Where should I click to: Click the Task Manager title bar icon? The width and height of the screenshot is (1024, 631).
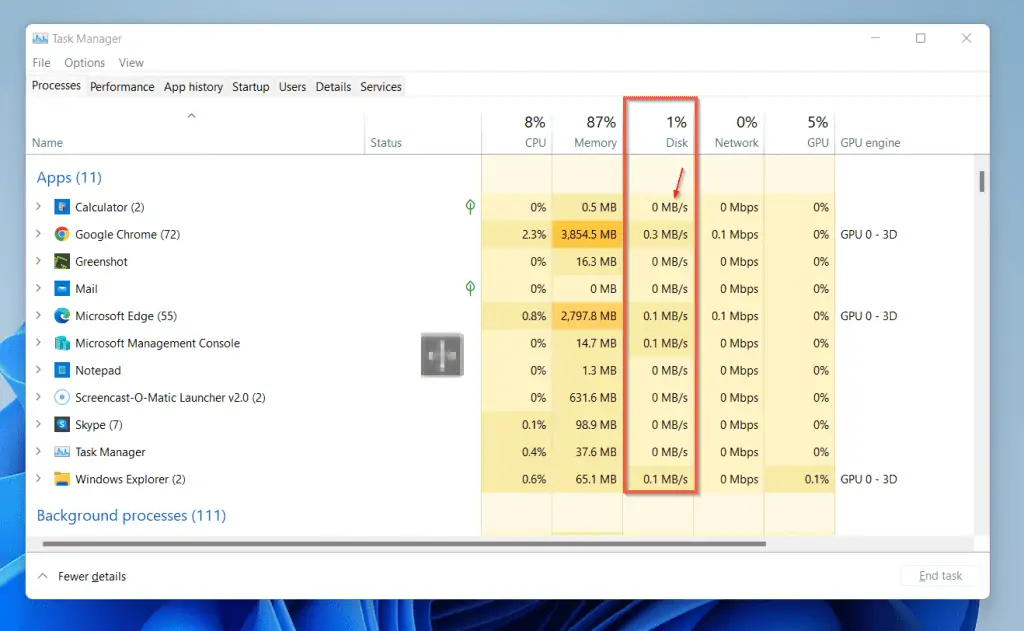coord(40,39)
